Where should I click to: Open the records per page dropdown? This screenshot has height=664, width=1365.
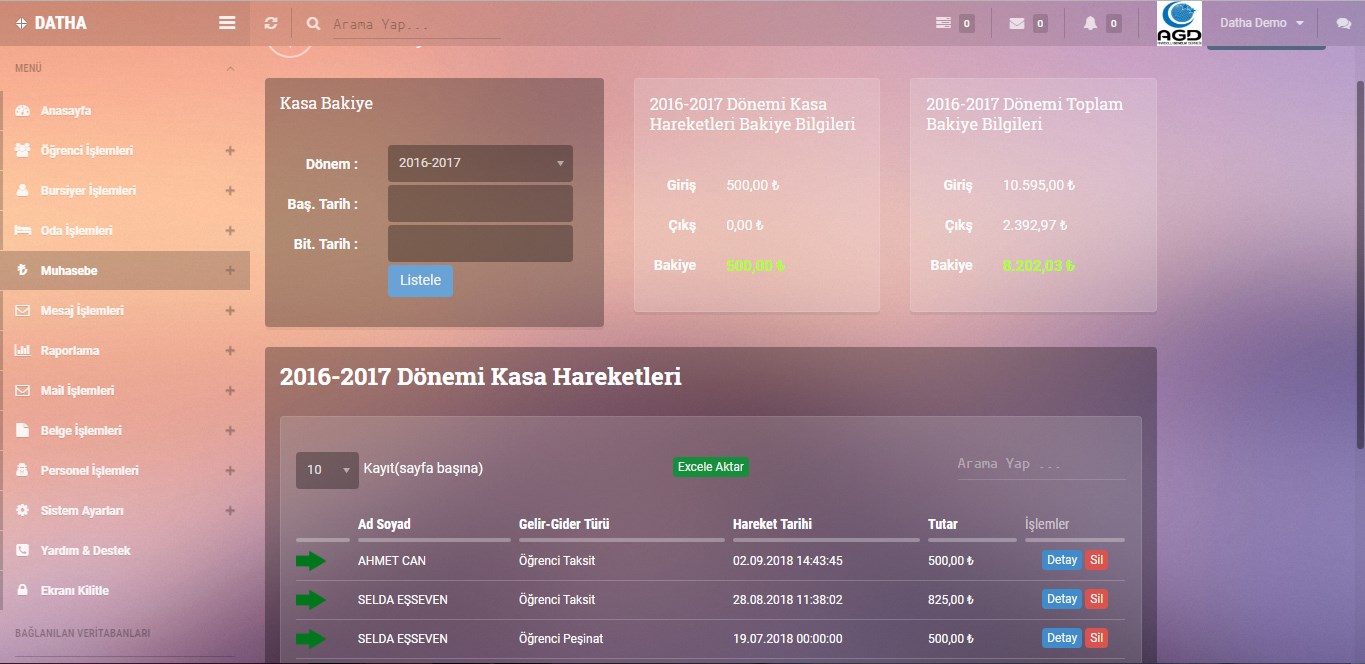[x=327, y=469]
